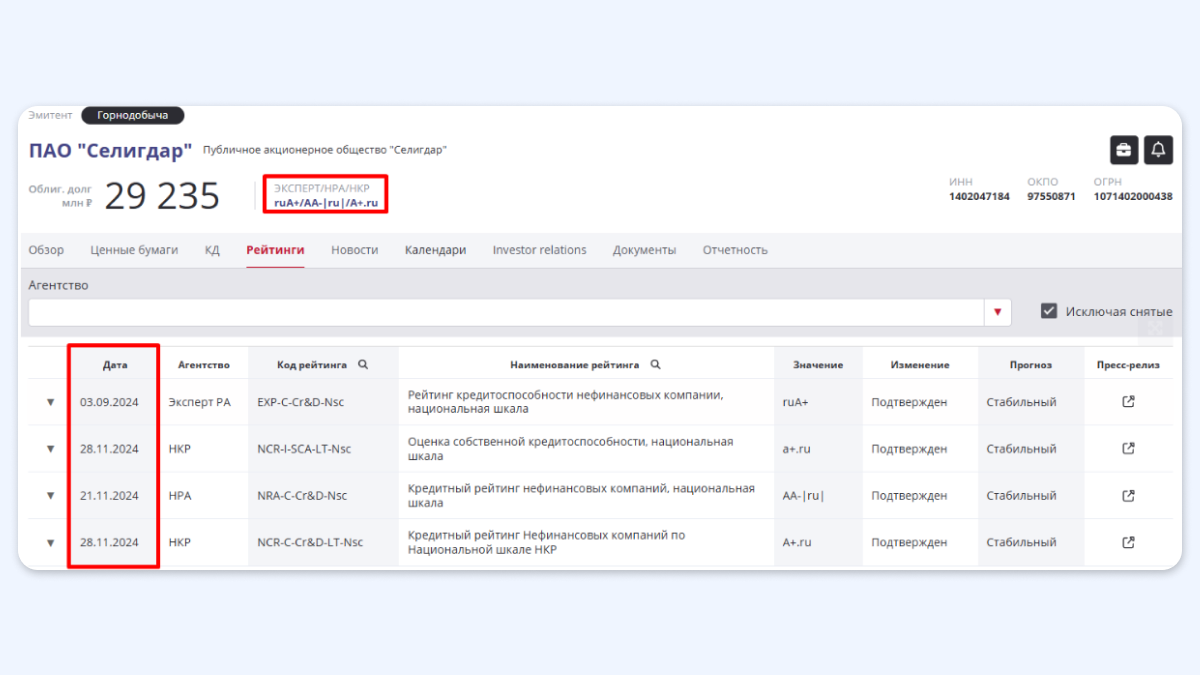The height and width of the screenshot is (675, 1200).
Task: Select the КД tab
Action: click(x=212, y=250)
